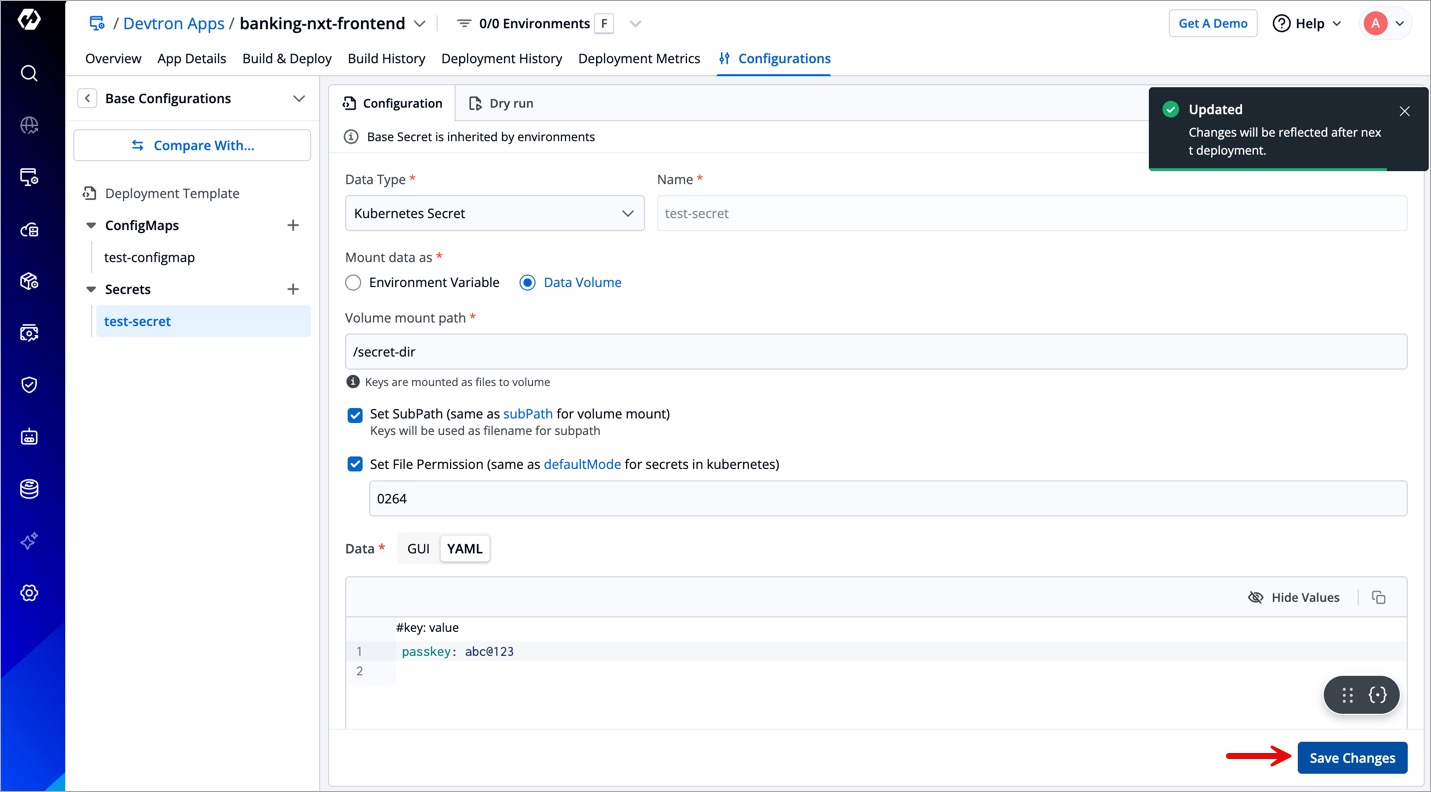Click the Volume mount path input field
1431x792 pixels.
point(875,352)
